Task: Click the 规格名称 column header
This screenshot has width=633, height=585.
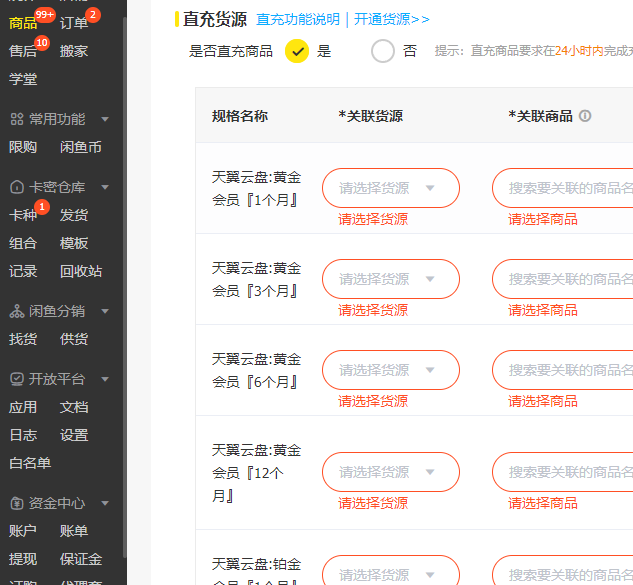Action: tap(240, 116)
